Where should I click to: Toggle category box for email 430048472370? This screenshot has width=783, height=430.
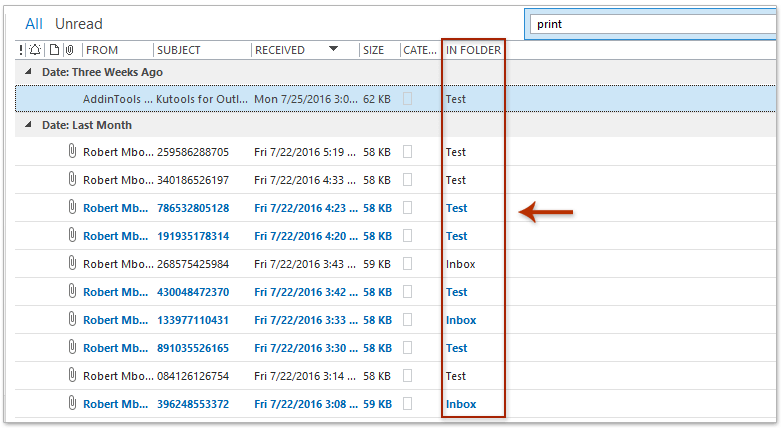pyautogui.click(x=407, y=292)
